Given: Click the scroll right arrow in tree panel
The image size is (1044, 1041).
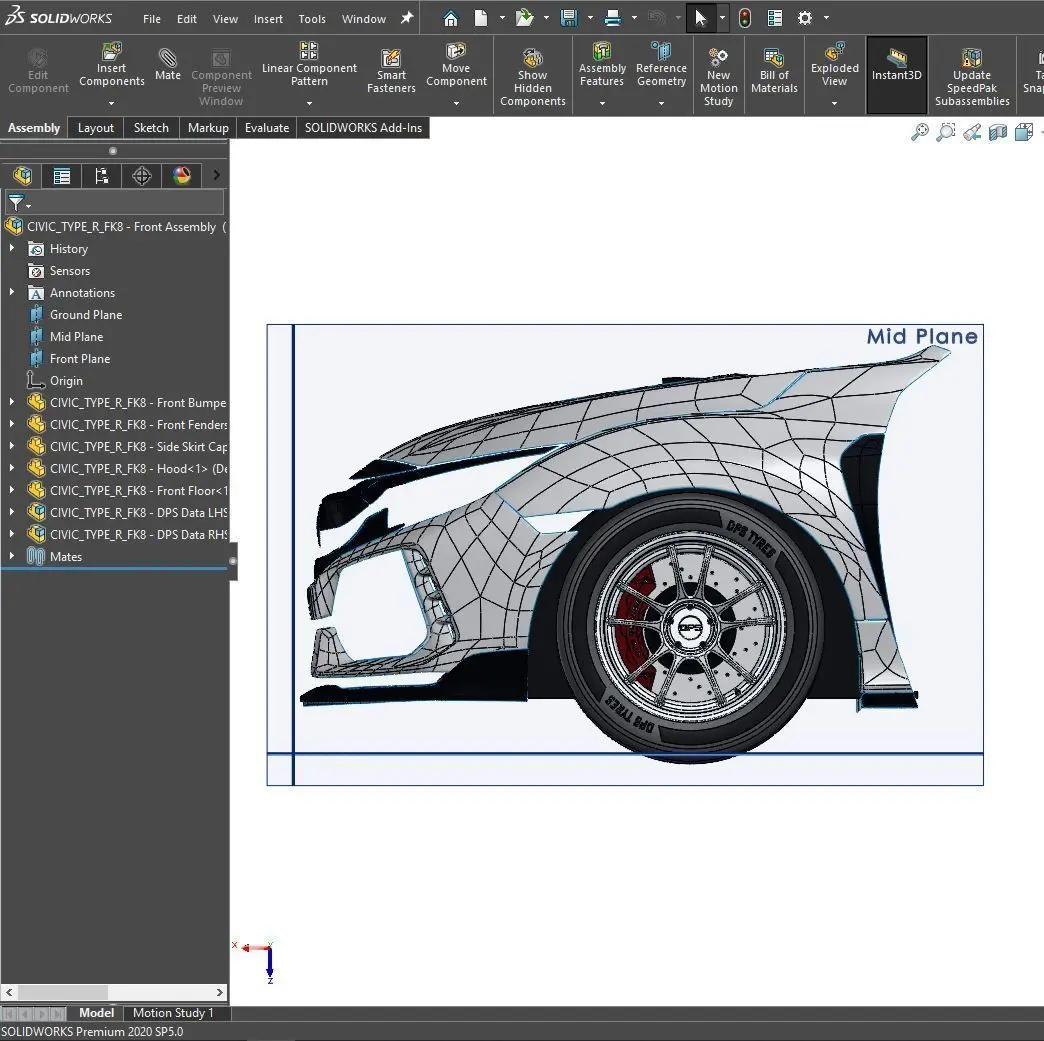Looking at the screenshot, I should (220, 992).
